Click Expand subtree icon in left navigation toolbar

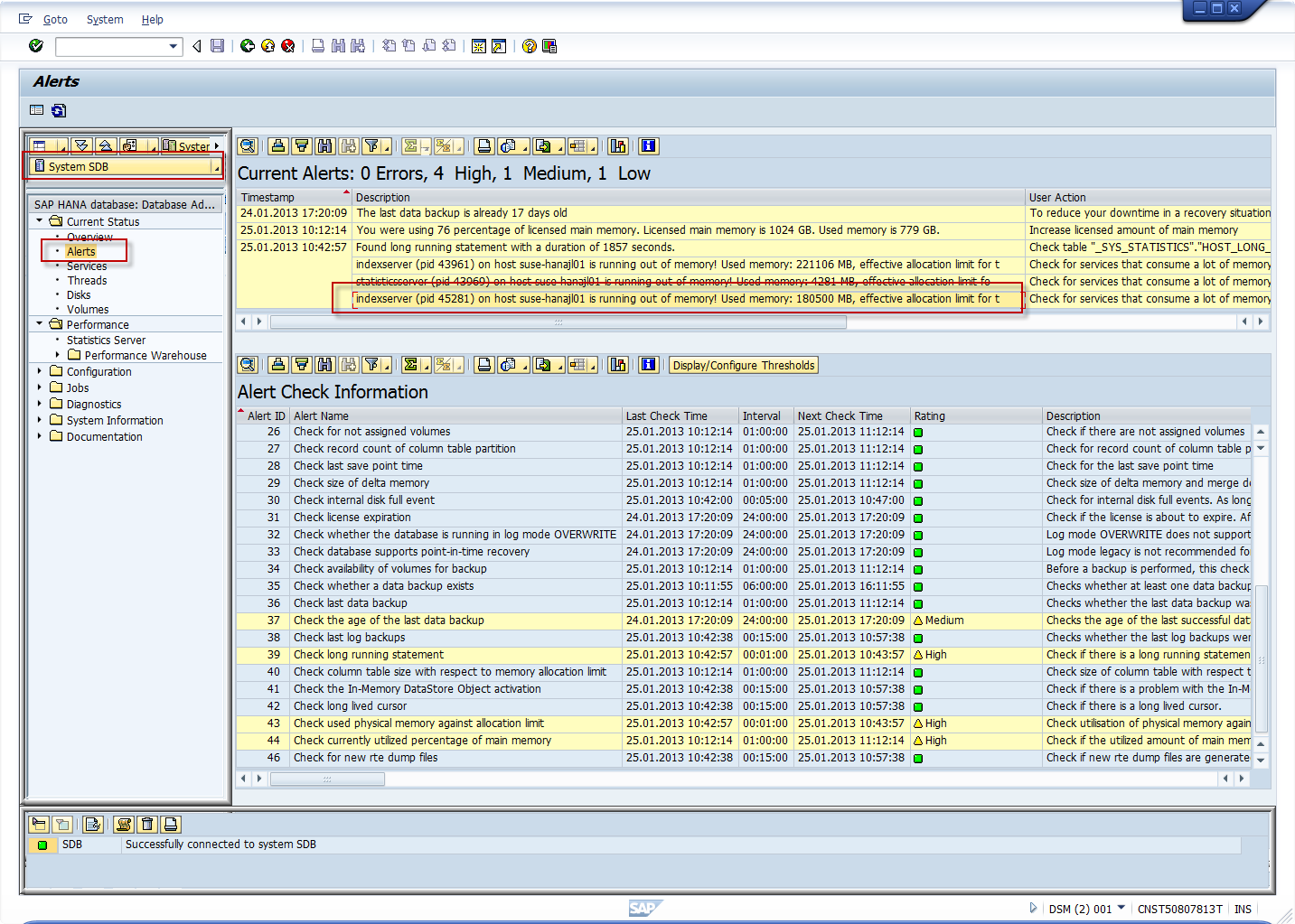tap(82, 145)
